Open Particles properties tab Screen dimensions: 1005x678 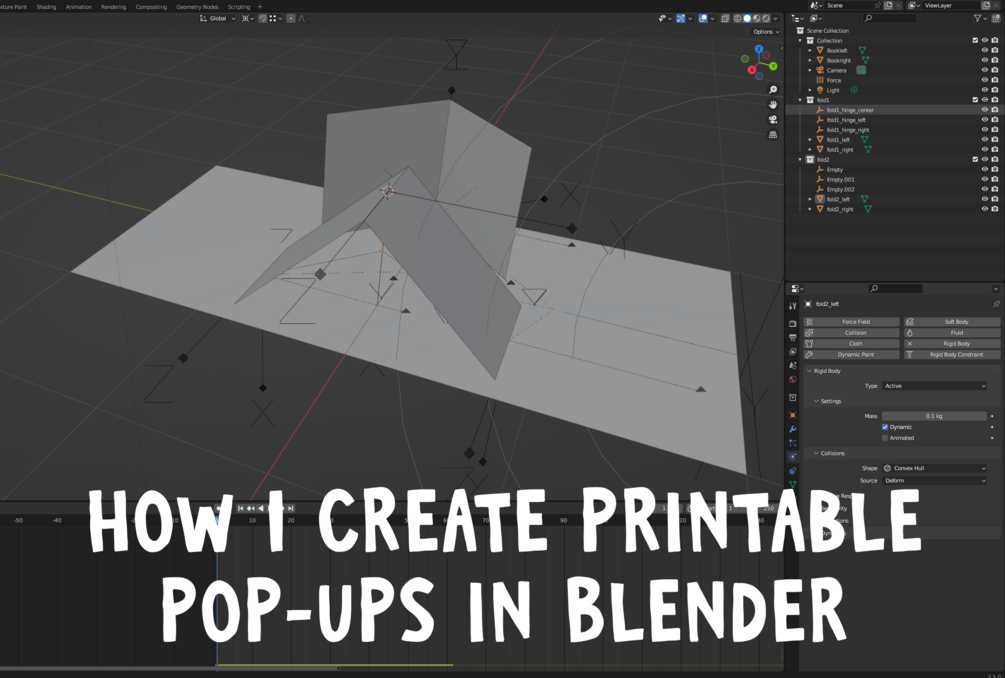click(793, 443)
